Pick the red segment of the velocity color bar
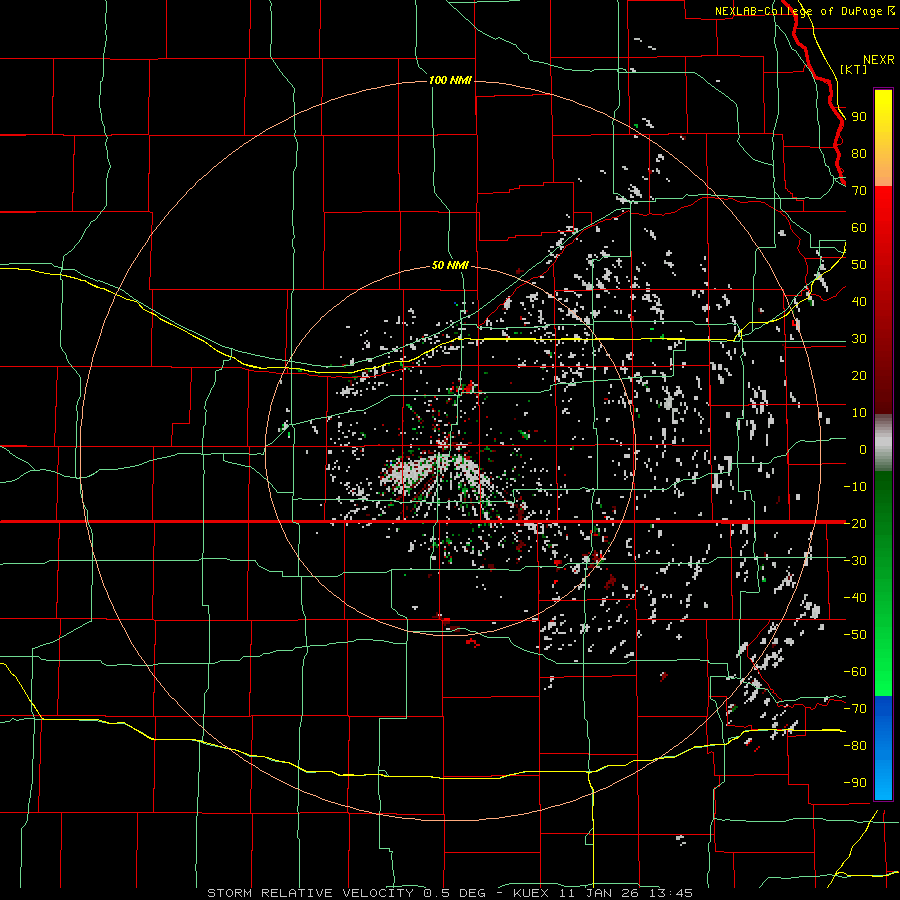 click(883, 300)
